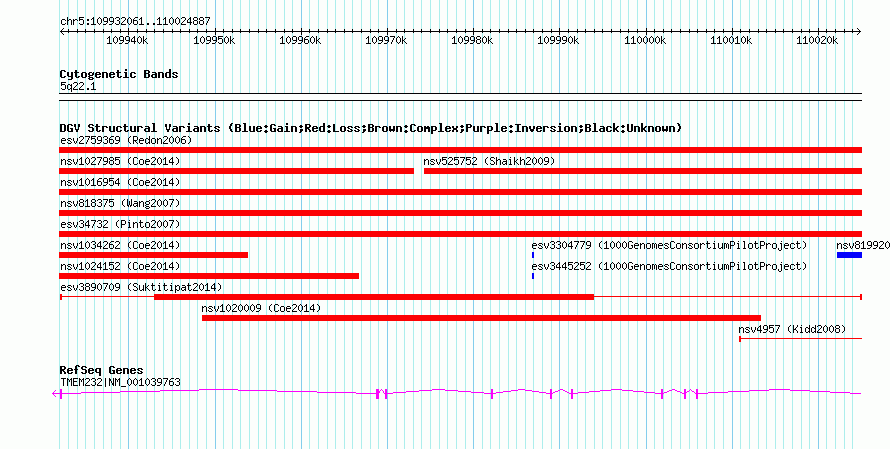
Task: Click the esv3445252 1000GenomesConsortiumPilotProject label
Action: [669, 266]
